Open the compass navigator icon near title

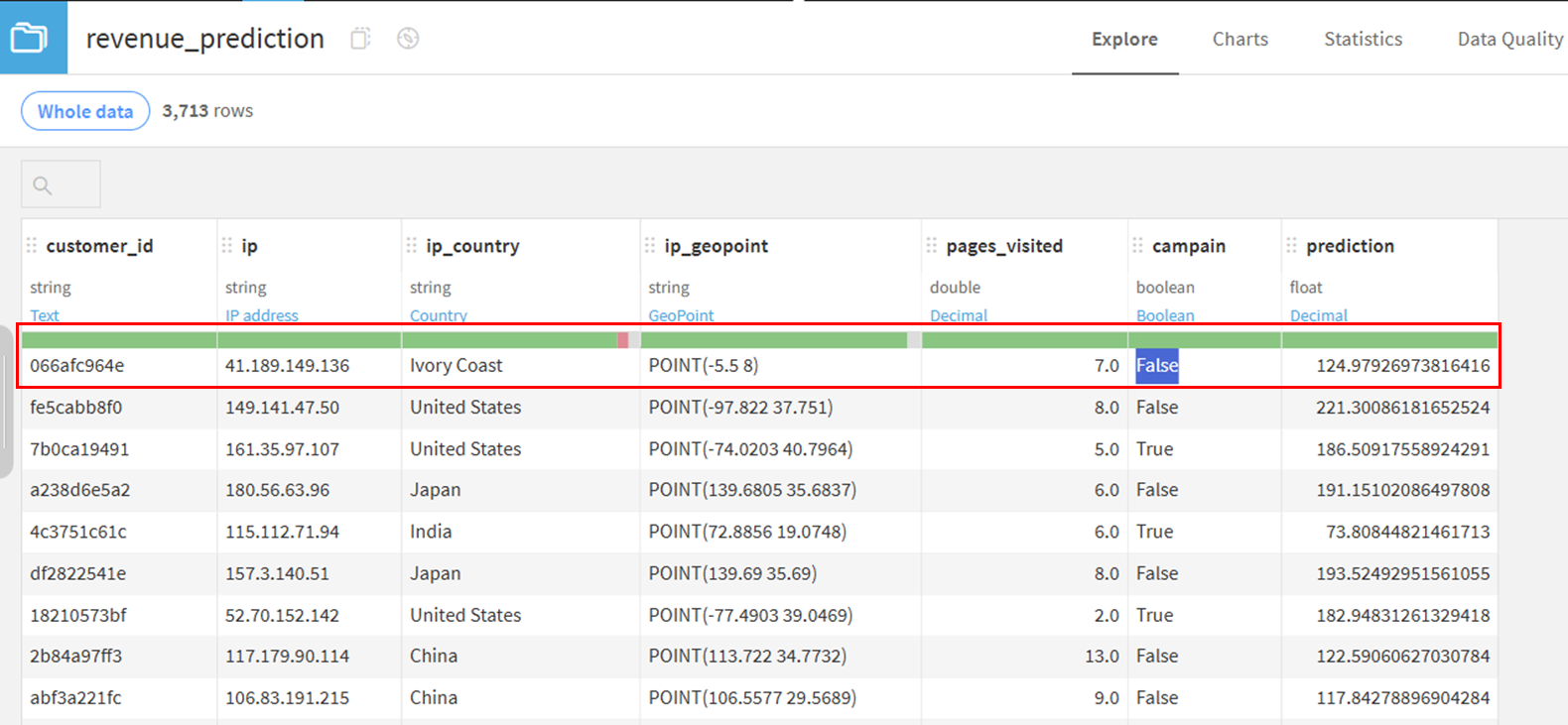pos(408,39)
